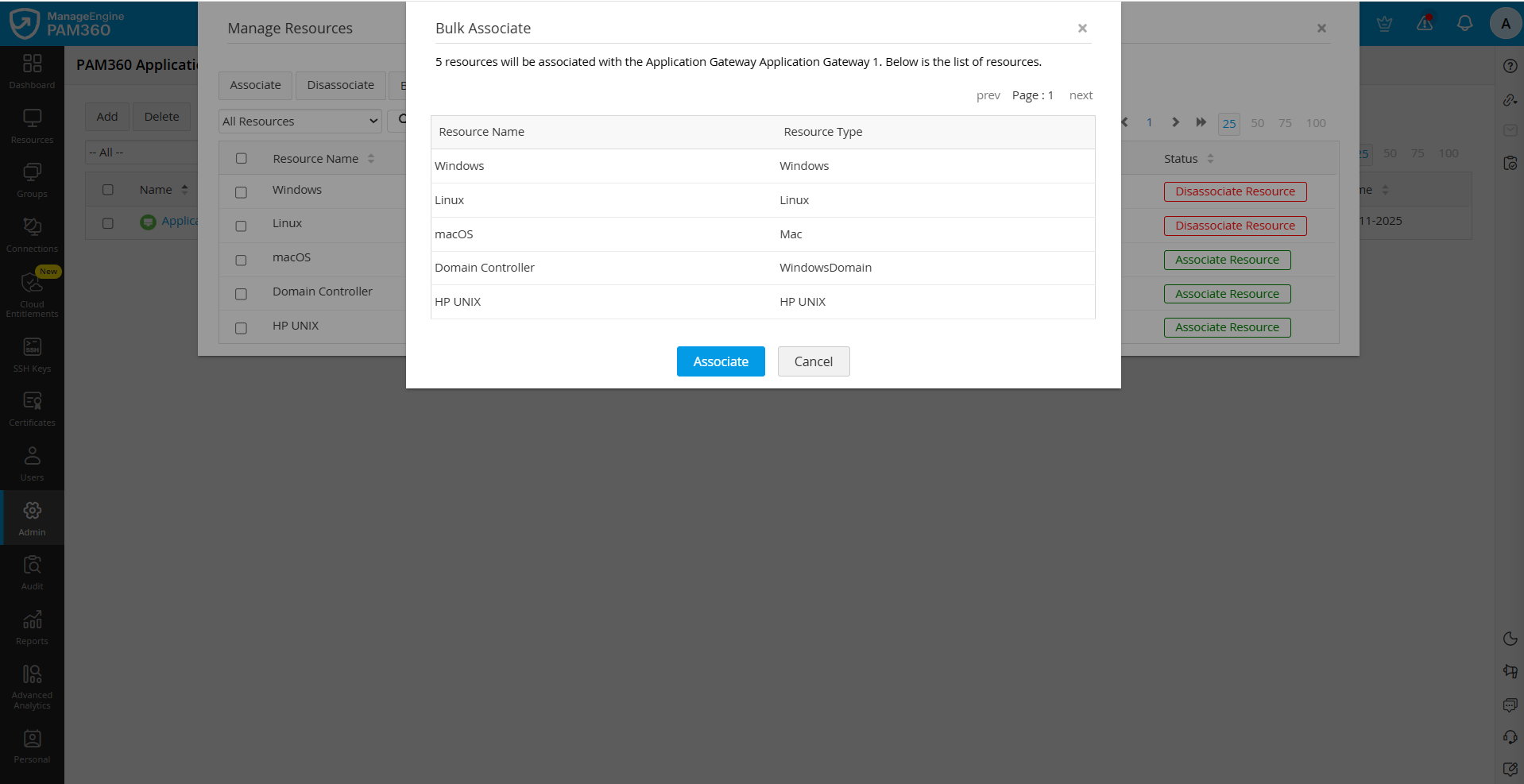
Task: Cancel the Bulk Associate dialog
Action: point(813,361)
